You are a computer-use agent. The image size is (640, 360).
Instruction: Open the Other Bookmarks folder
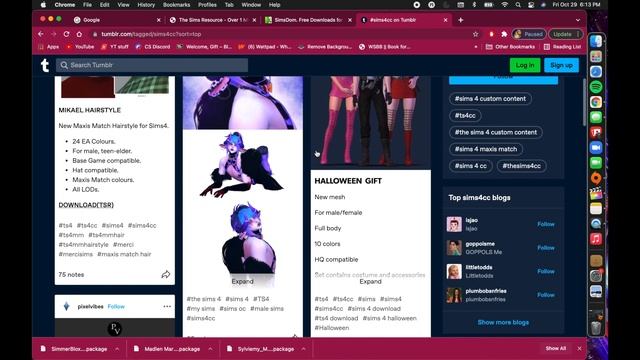511,47
